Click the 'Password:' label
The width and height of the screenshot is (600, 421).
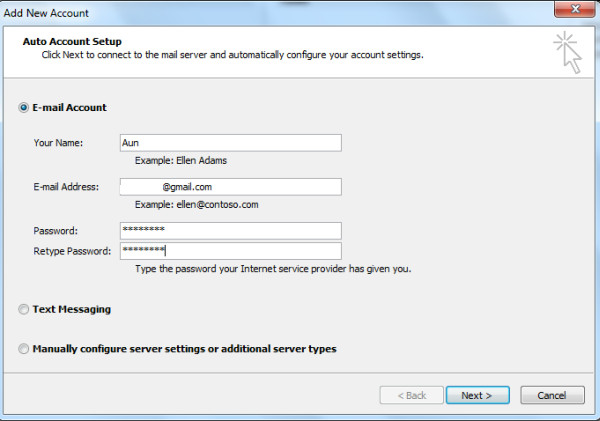[x=55, y=231]
